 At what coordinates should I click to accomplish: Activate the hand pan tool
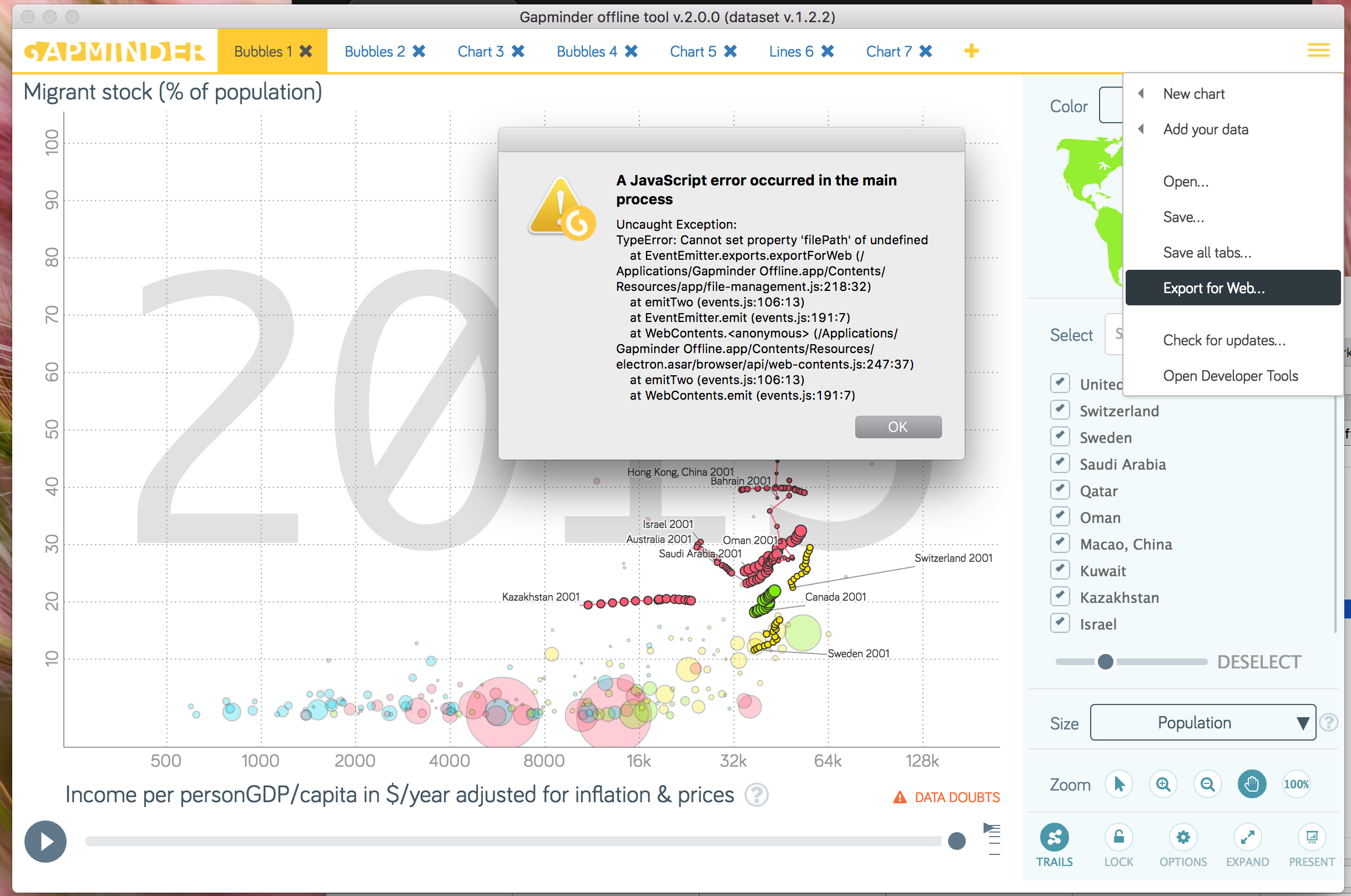1251,784
